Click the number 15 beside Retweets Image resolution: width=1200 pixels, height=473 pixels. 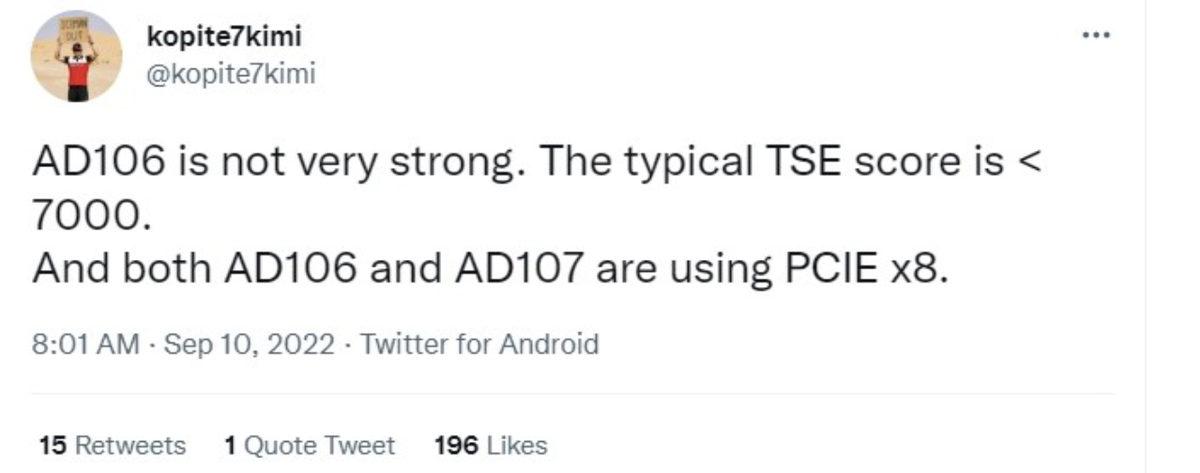pyautogui.click(x=52, y=445)
